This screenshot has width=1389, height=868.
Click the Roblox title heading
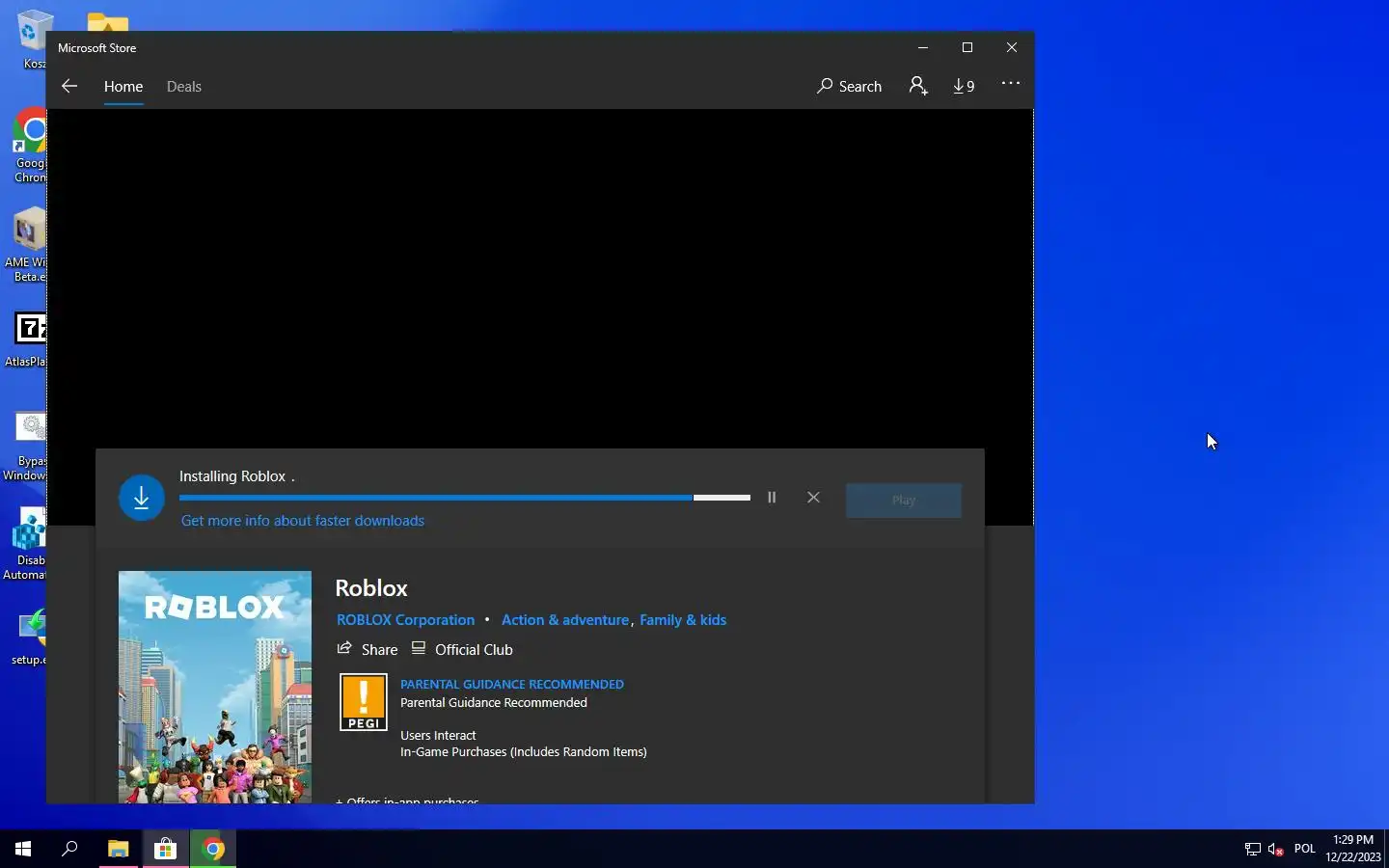371,588
